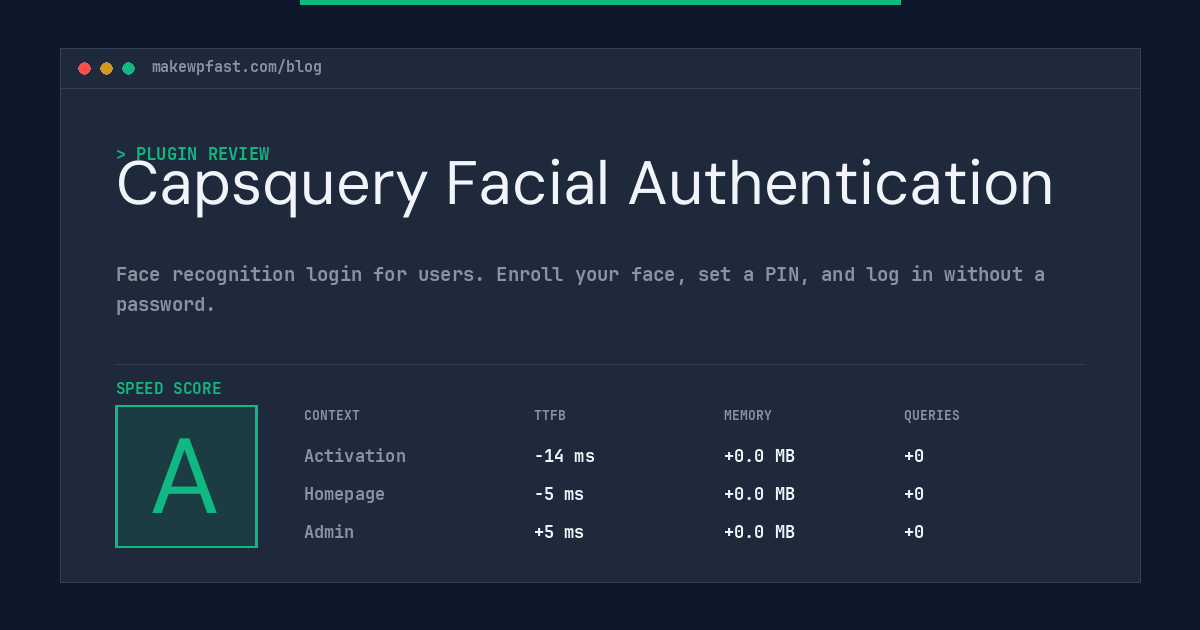Click the yellow window dot
Viewport: 1200px width, 630px height.
[106, 68]
